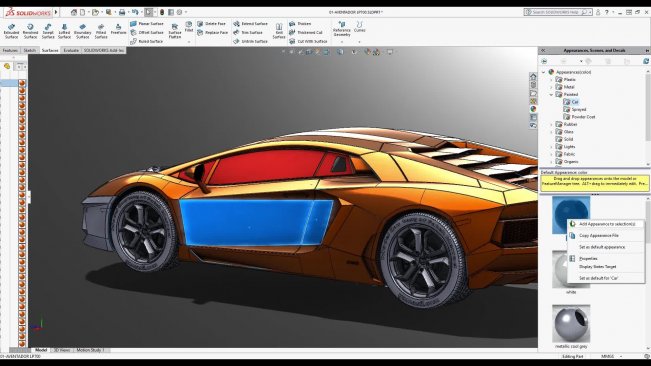Click the Print icon in top toolbar
The image size is (651, 366).
click(122, 12)
